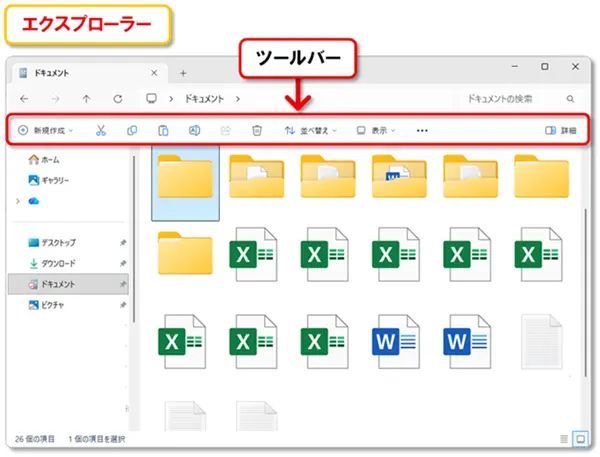
Task: Select the last folder in the first row
Action: pos(541,176)
